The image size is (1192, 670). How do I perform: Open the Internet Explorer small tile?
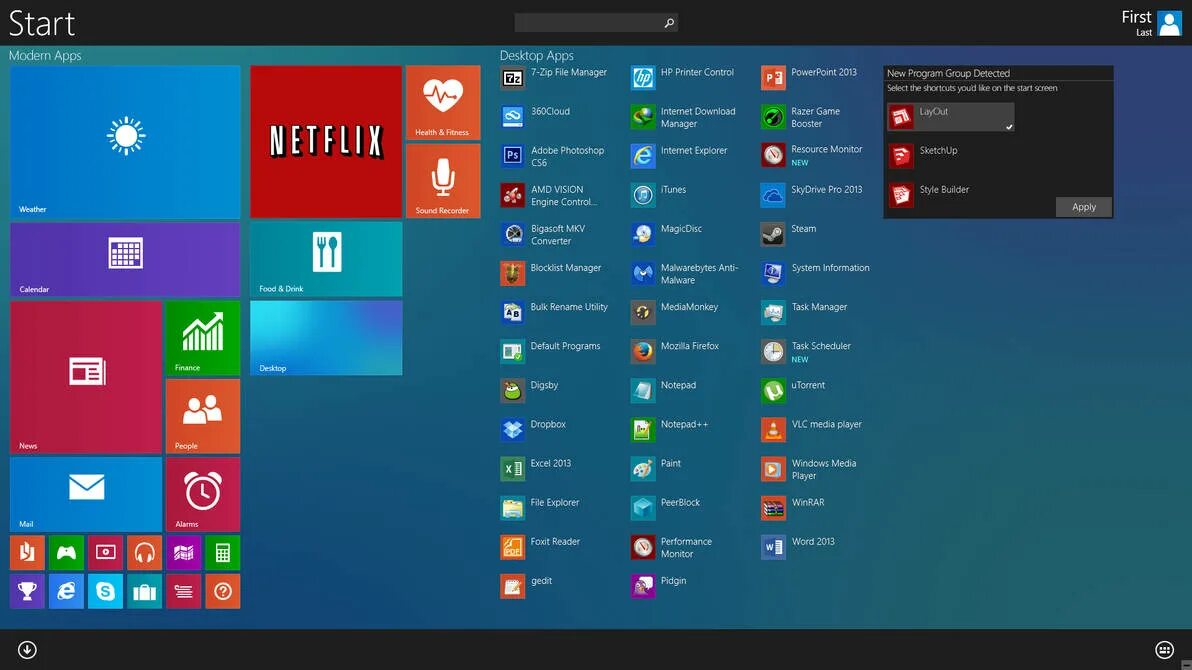(66, 592)
